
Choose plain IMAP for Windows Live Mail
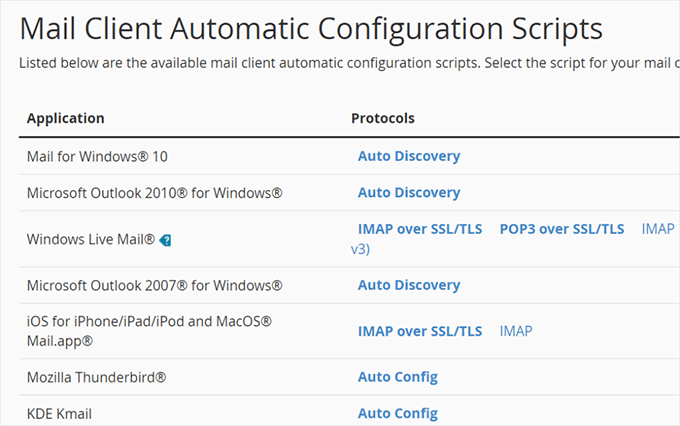(x=658, y=229)
